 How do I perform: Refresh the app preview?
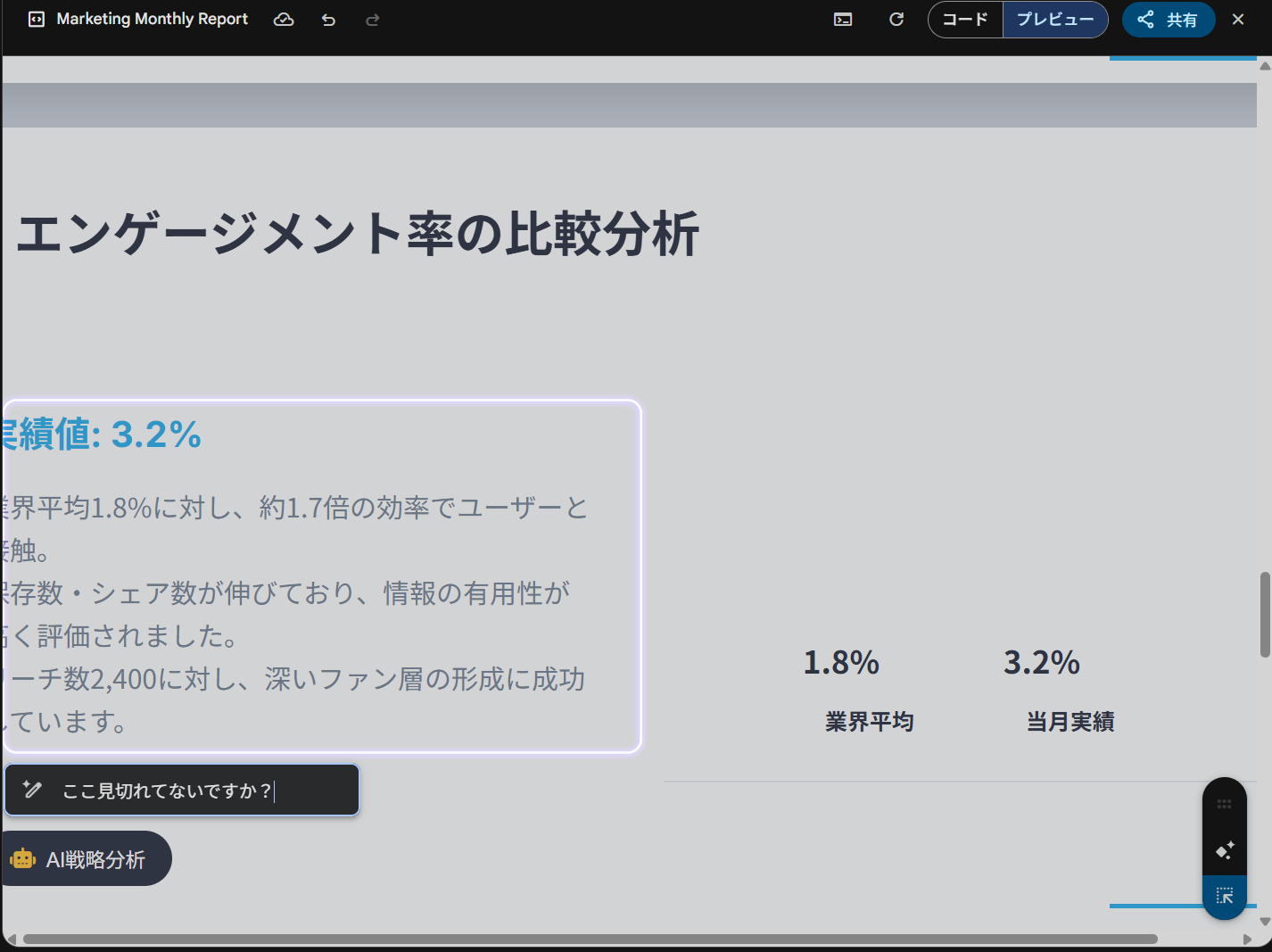click(896, 19)
